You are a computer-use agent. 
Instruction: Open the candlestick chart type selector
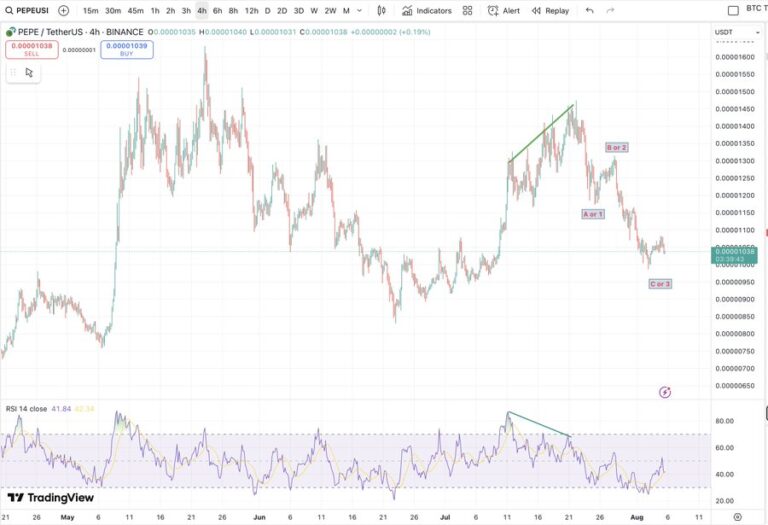pos(381,10)
